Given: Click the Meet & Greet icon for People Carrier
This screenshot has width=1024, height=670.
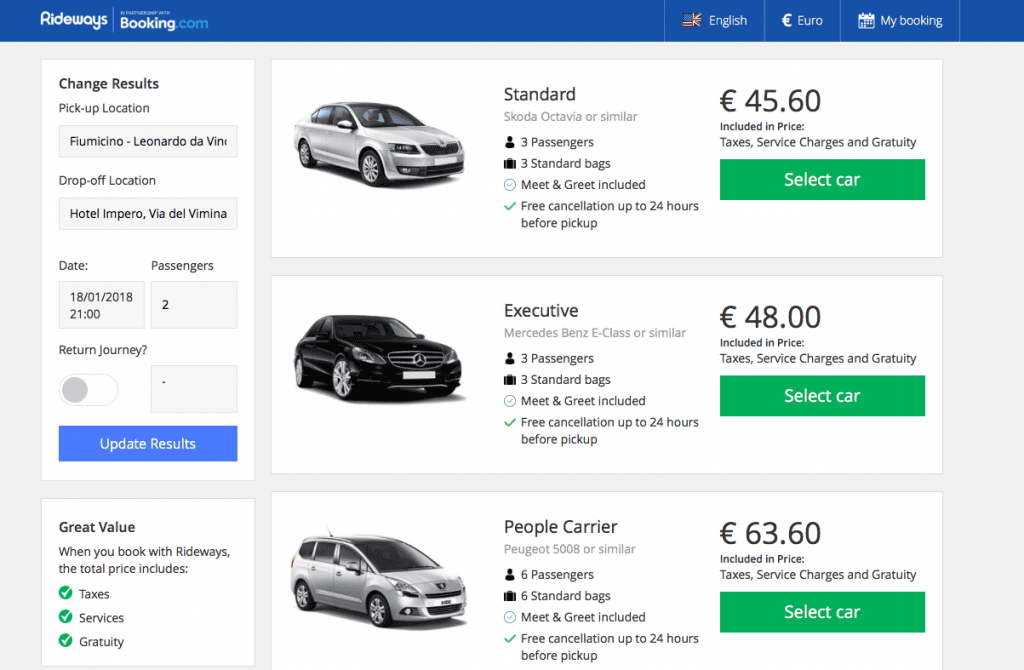Looking at the screenshot, I should coord(510,617).
